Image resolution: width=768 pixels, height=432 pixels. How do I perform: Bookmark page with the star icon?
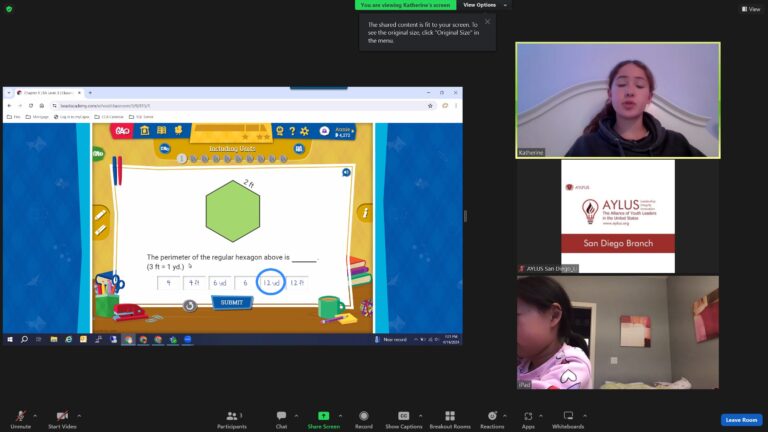tap(430, 105)
